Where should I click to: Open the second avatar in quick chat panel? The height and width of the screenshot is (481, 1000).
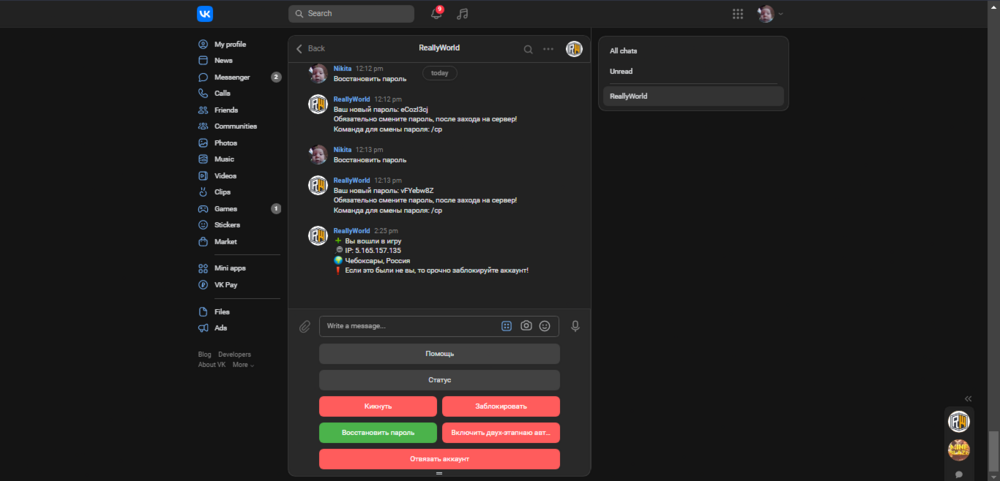[959, 450]
